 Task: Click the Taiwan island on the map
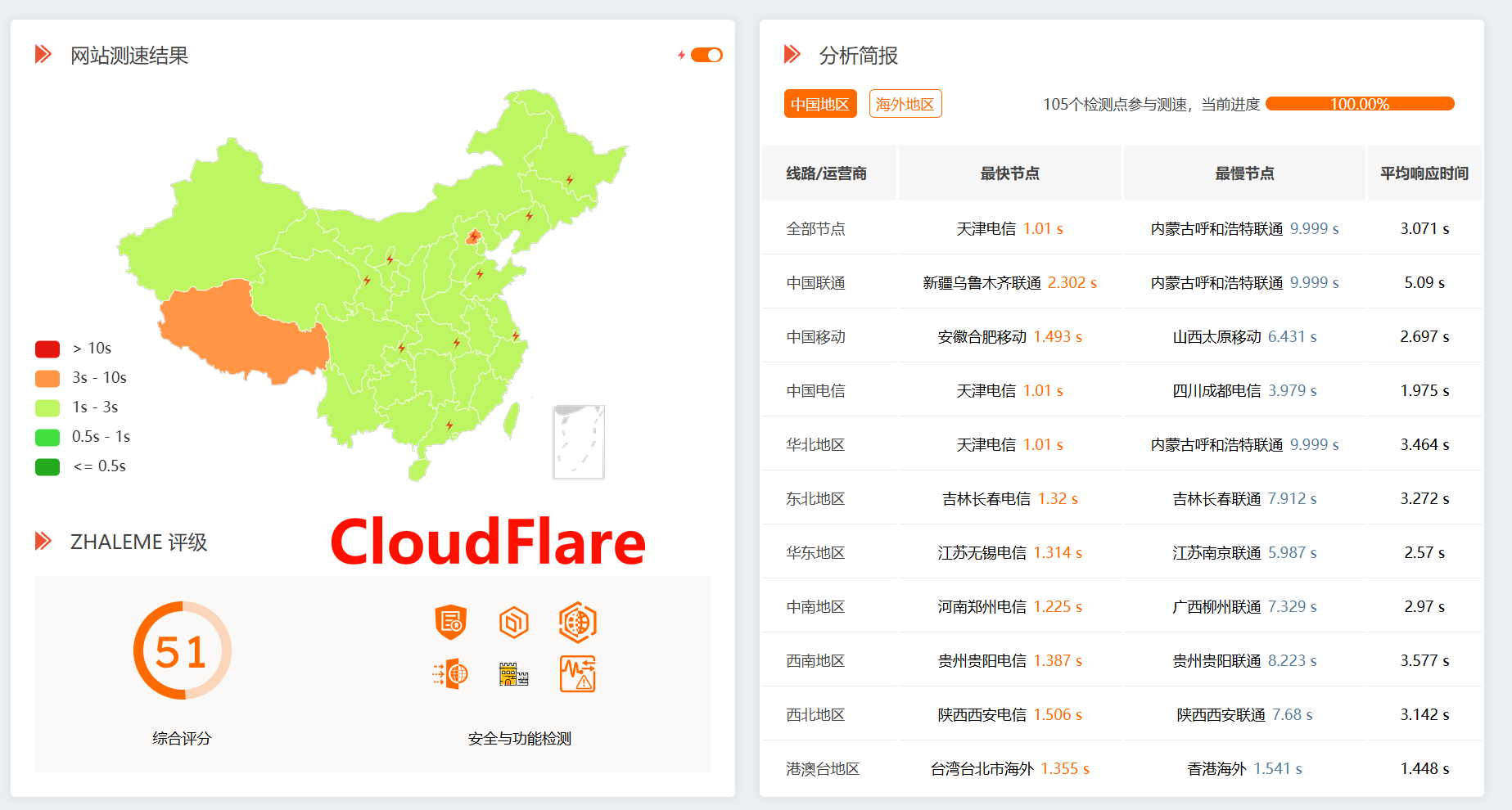pyautogui.click(x=511, y=419)
